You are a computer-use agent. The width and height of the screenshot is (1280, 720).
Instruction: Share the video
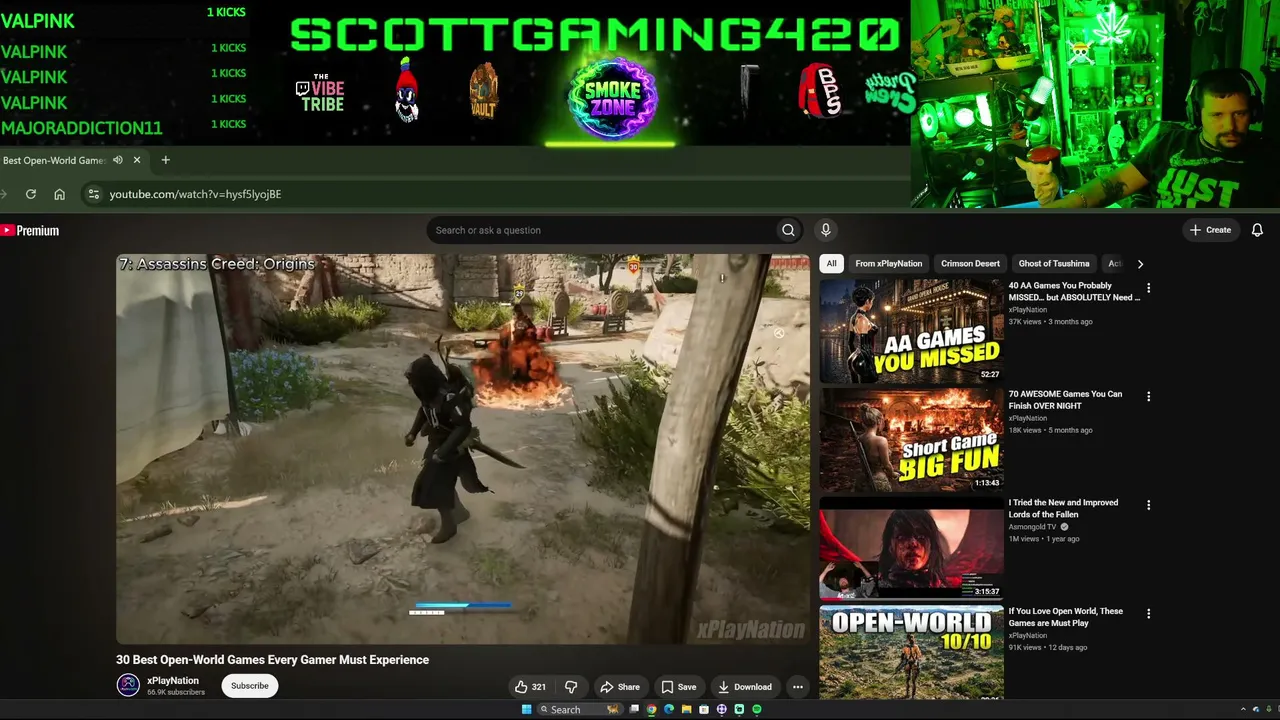pos(619,687)
